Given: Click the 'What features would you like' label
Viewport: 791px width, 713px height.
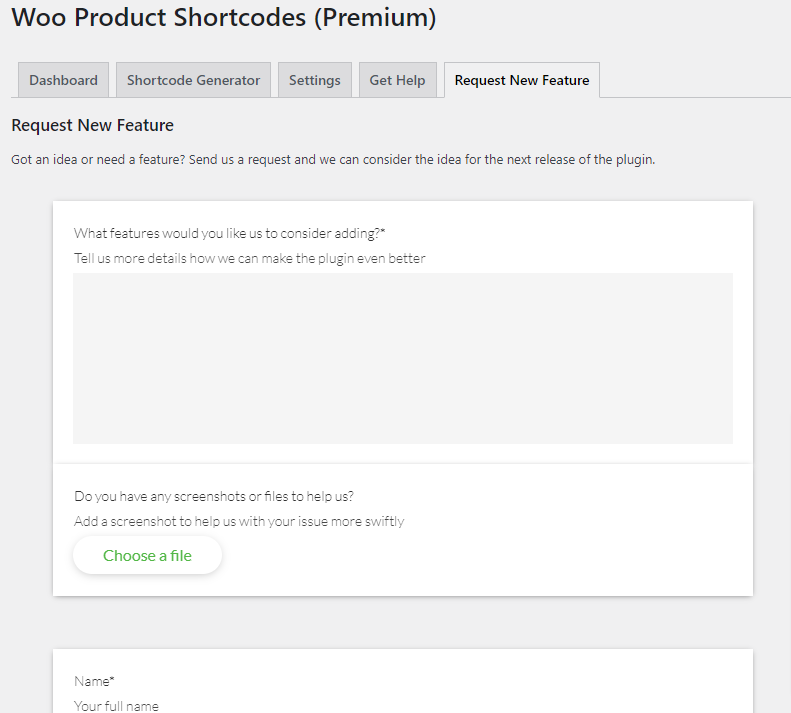Looking at the screenshot, I should (229, 233).
